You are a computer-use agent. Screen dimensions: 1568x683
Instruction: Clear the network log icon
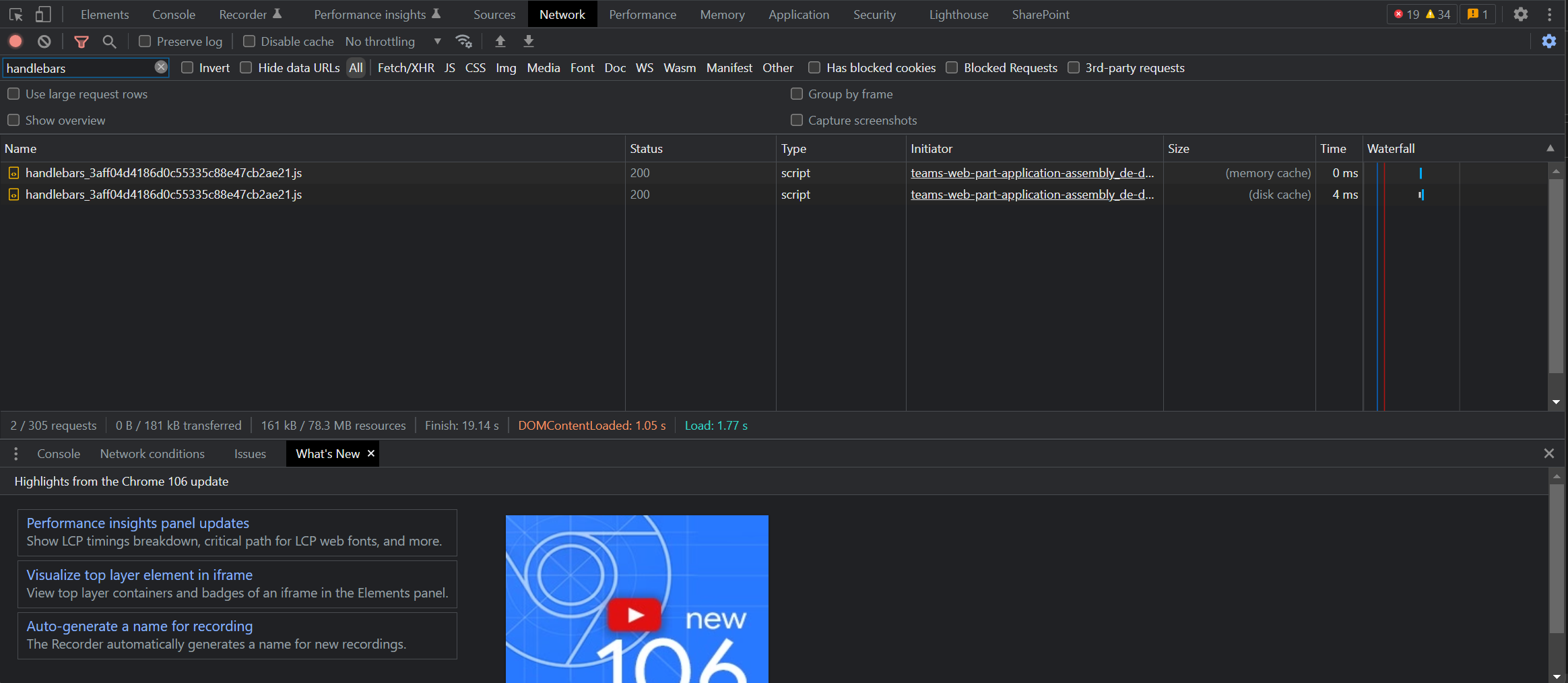click(44, 41)
